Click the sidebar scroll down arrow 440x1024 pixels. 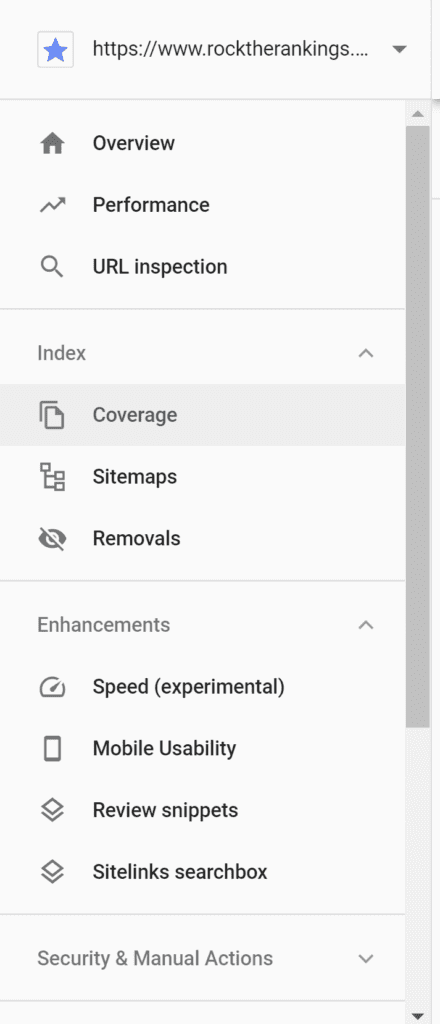(x=418, y=1016)
